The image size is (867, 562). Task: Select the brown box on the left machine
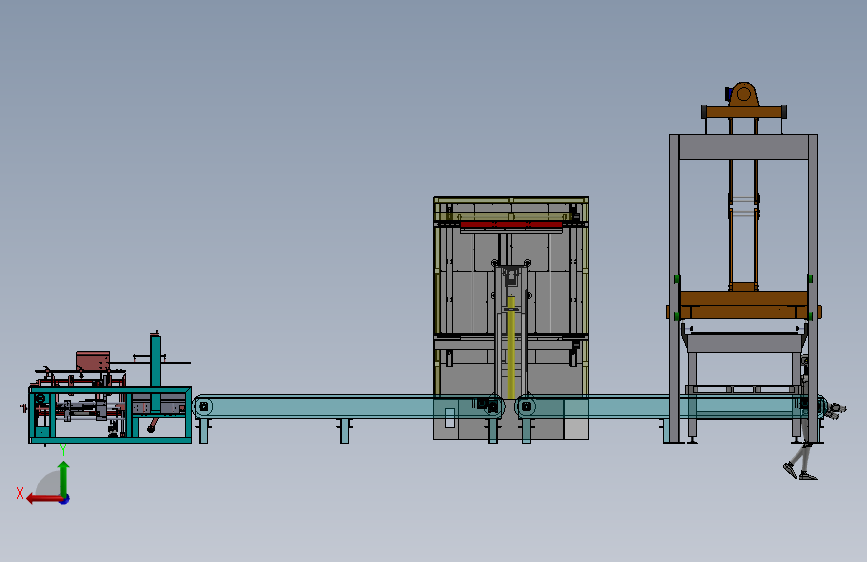click(x=93, y=361)
